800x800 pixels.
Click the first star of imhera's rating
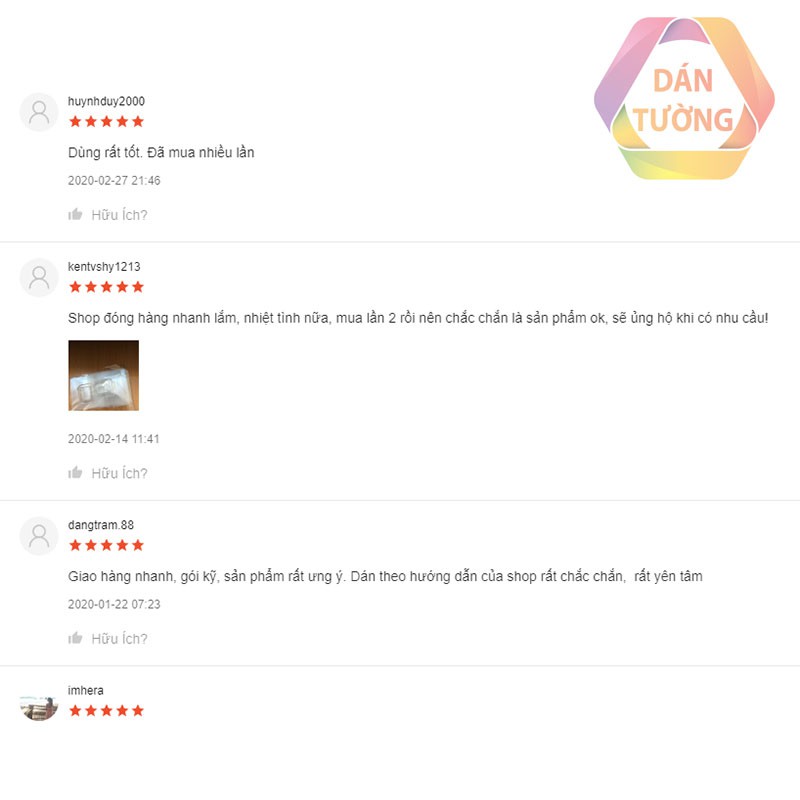(x=75, y=710)
